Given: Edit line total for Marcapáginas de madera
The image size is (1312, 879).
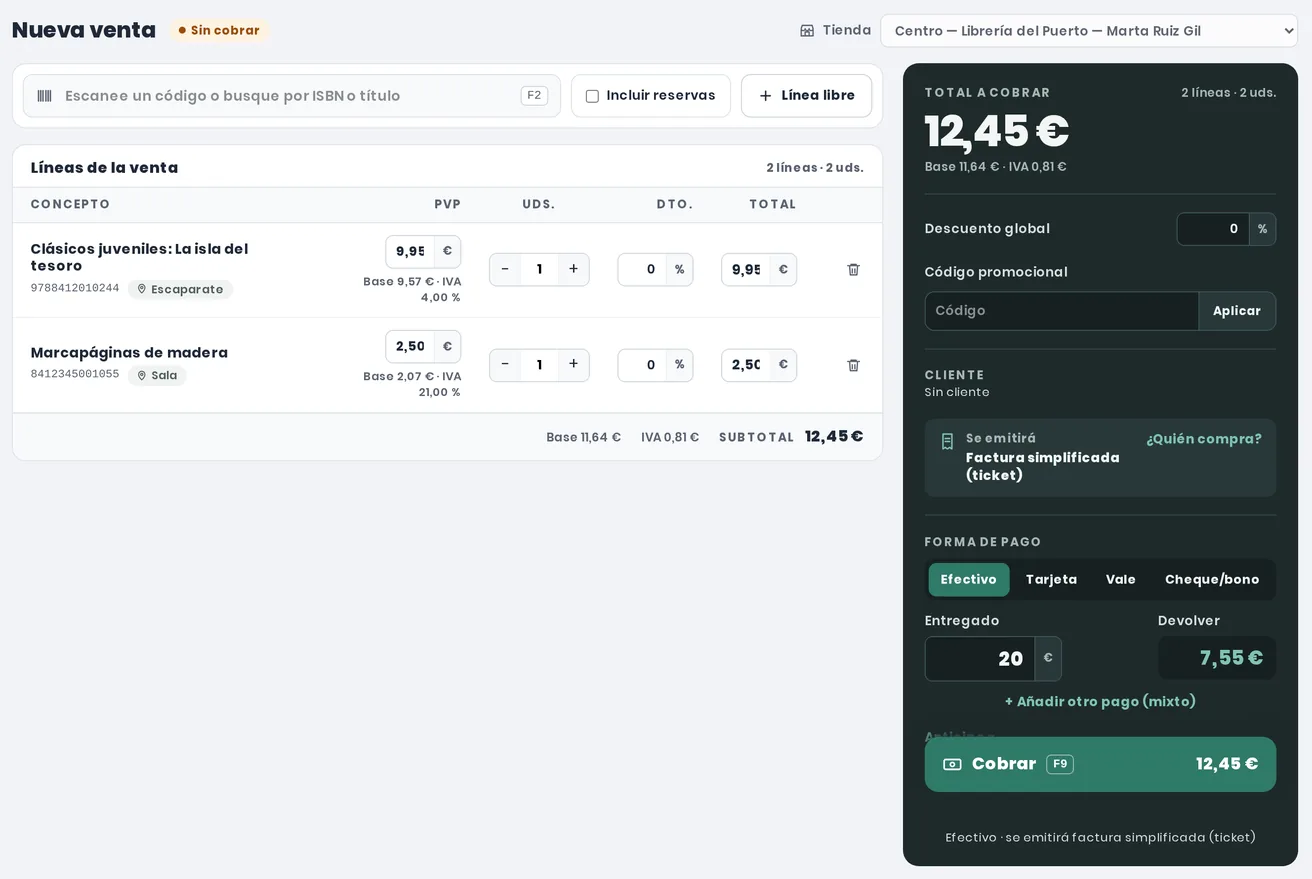Looking at the screenshot, I should tap(746, 365).
